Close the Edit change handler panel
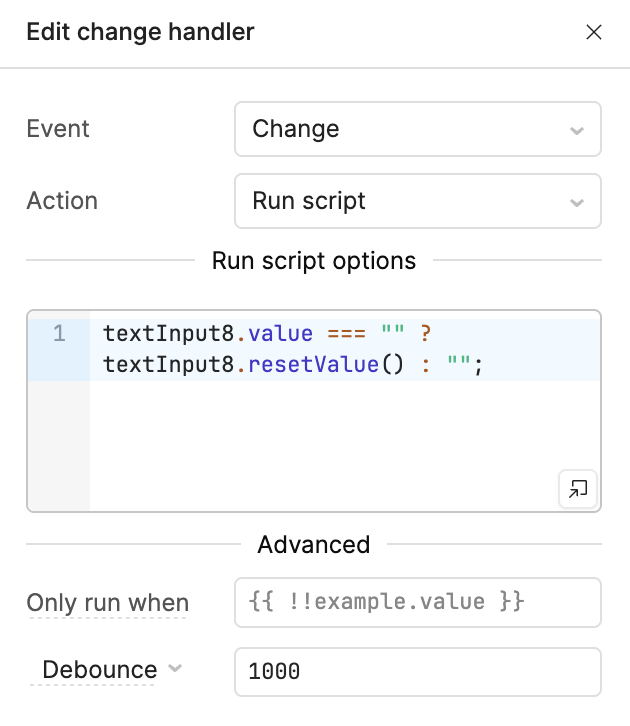 593,33
